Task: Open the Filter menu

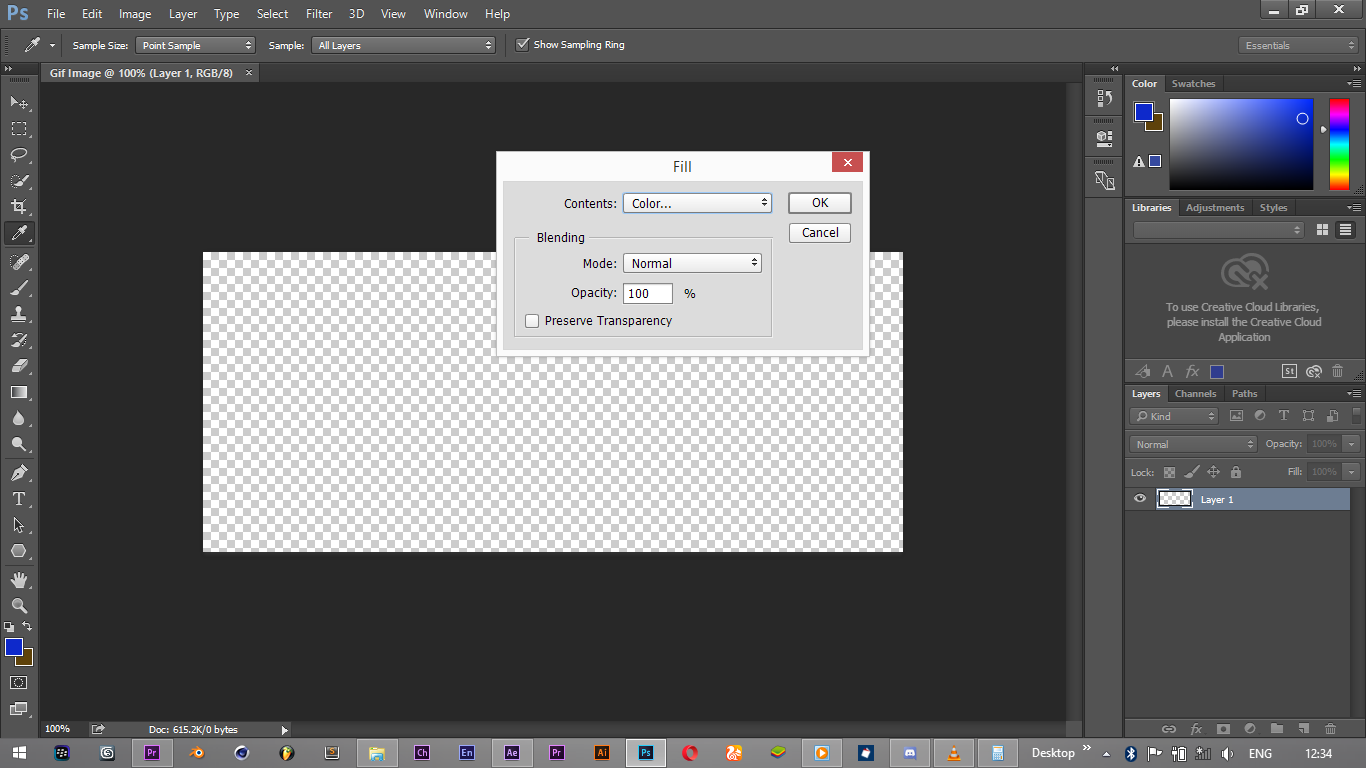Action: point(319,14)
